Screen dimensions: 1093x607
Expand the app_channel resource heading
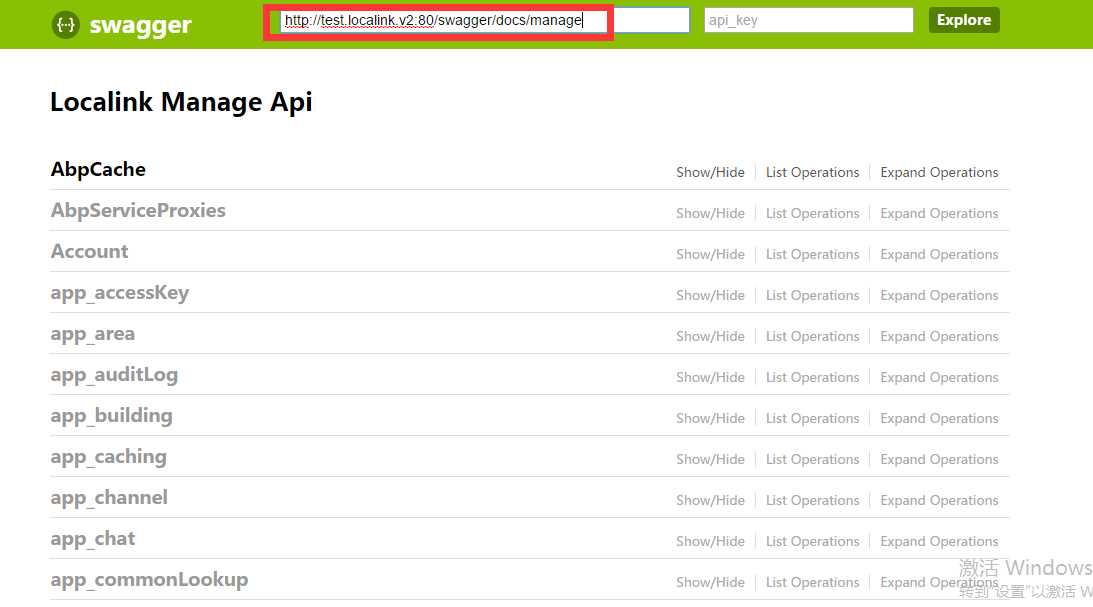109,498
